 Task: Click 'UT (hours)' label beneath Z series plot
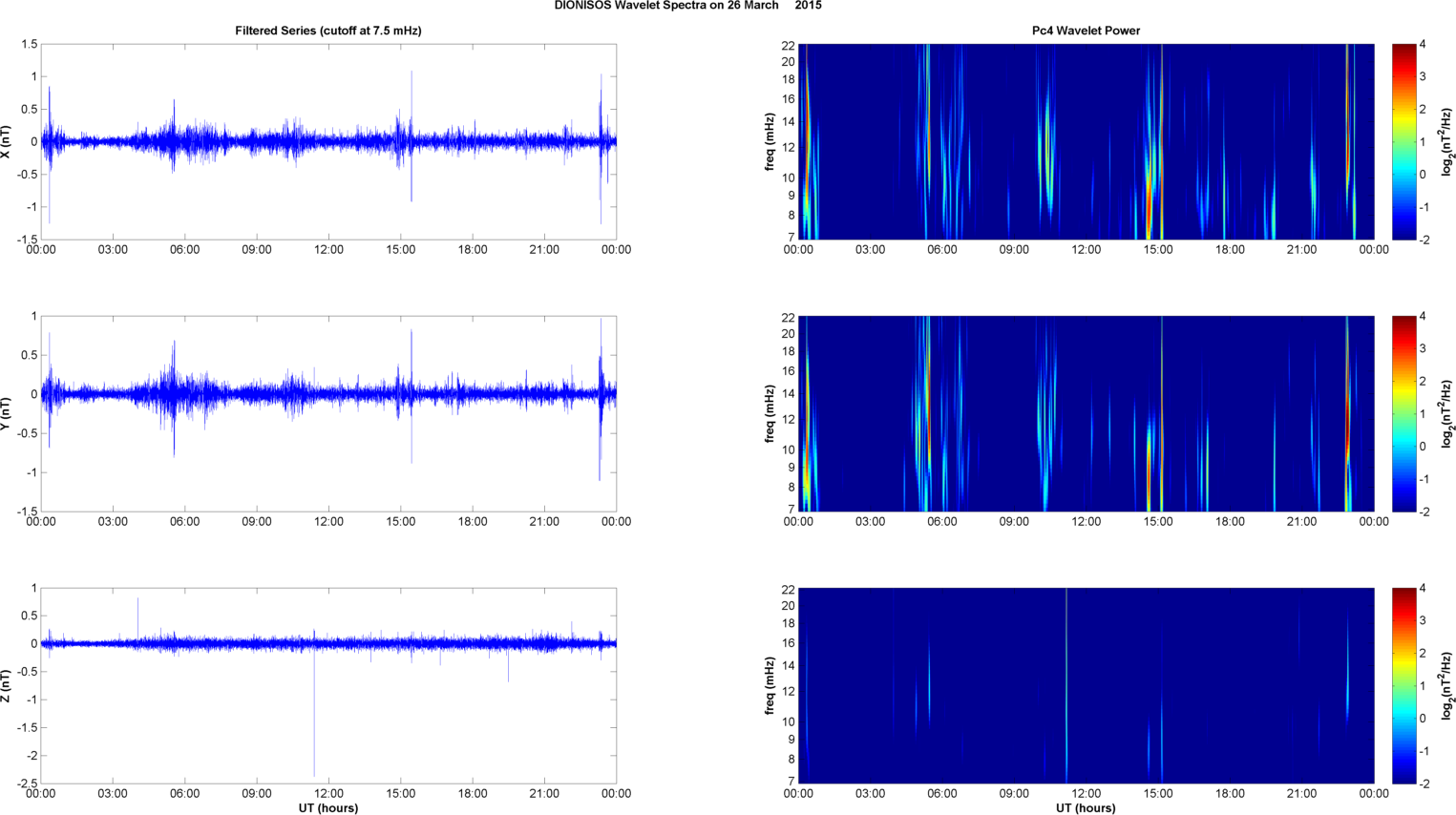point(328,808)
